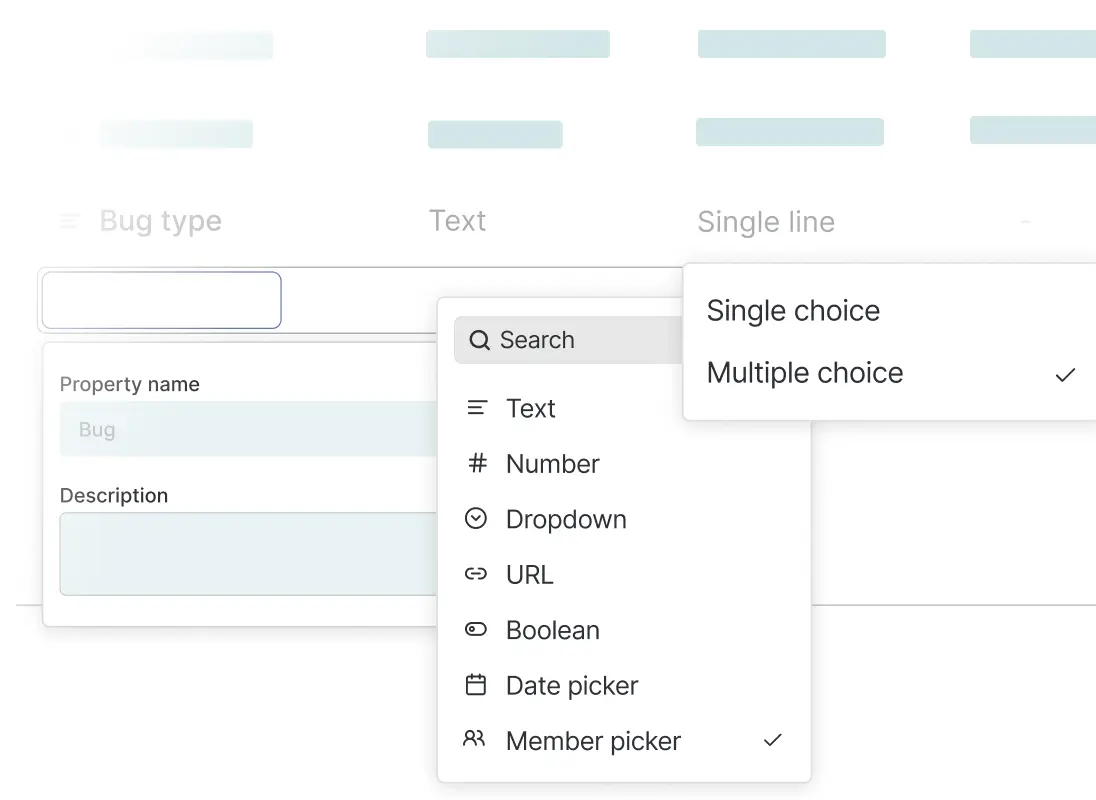
Task: Open the Text type column dropdown
Action: (x=457, y=221)
